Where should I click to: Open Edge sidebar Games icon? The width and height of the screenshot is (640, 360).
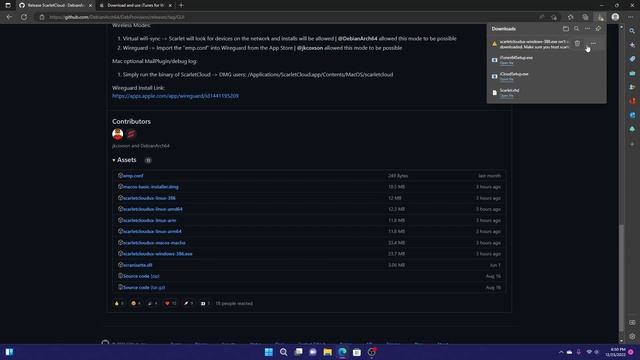click(632, 87)
